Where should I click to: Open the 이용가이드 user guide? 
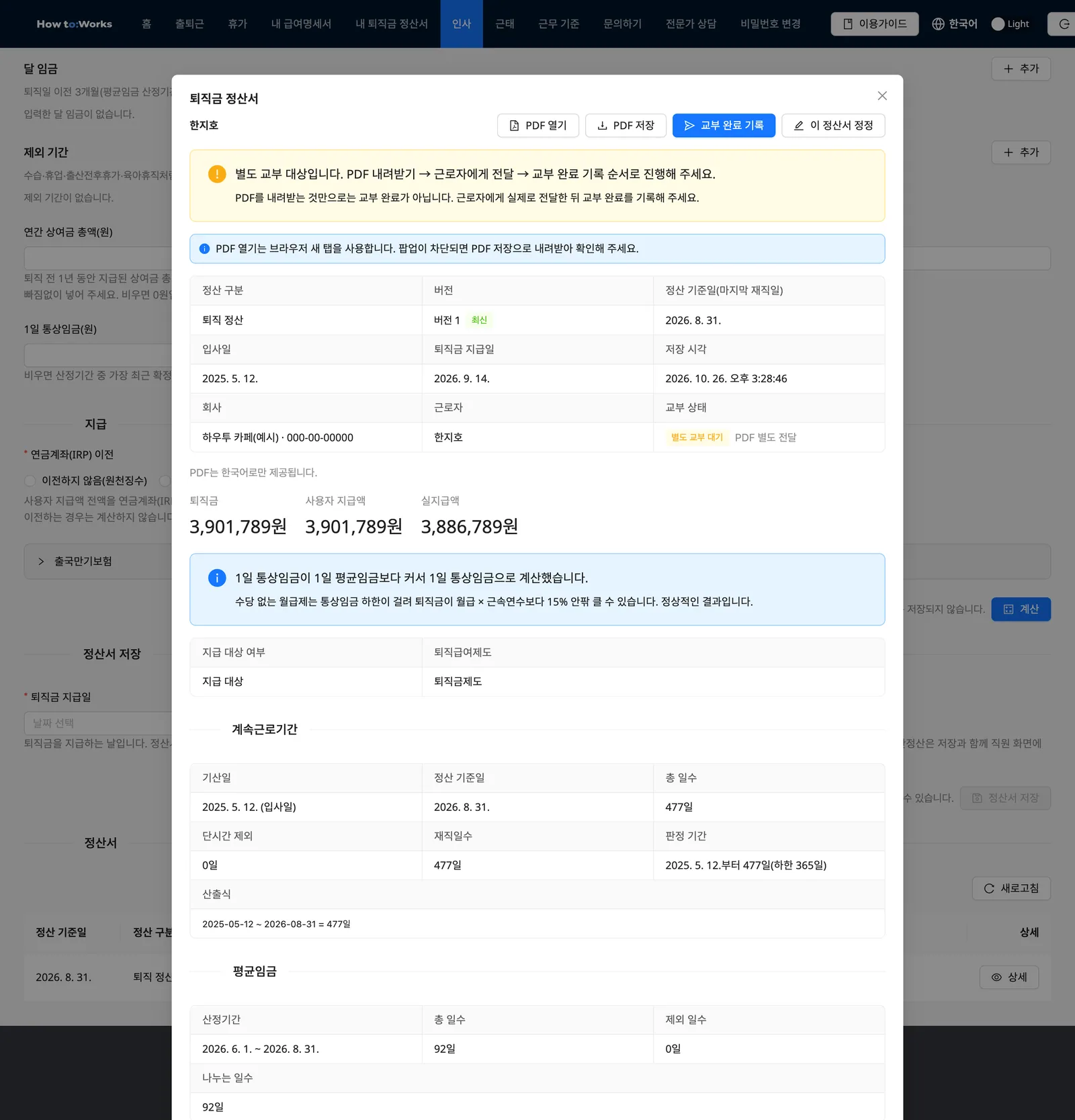(x=875, y=24)
